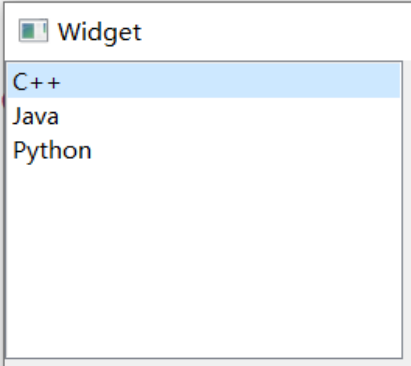The image size is (411, 366).
Task: Click gray strip beneath the list box
Action: 207,363
